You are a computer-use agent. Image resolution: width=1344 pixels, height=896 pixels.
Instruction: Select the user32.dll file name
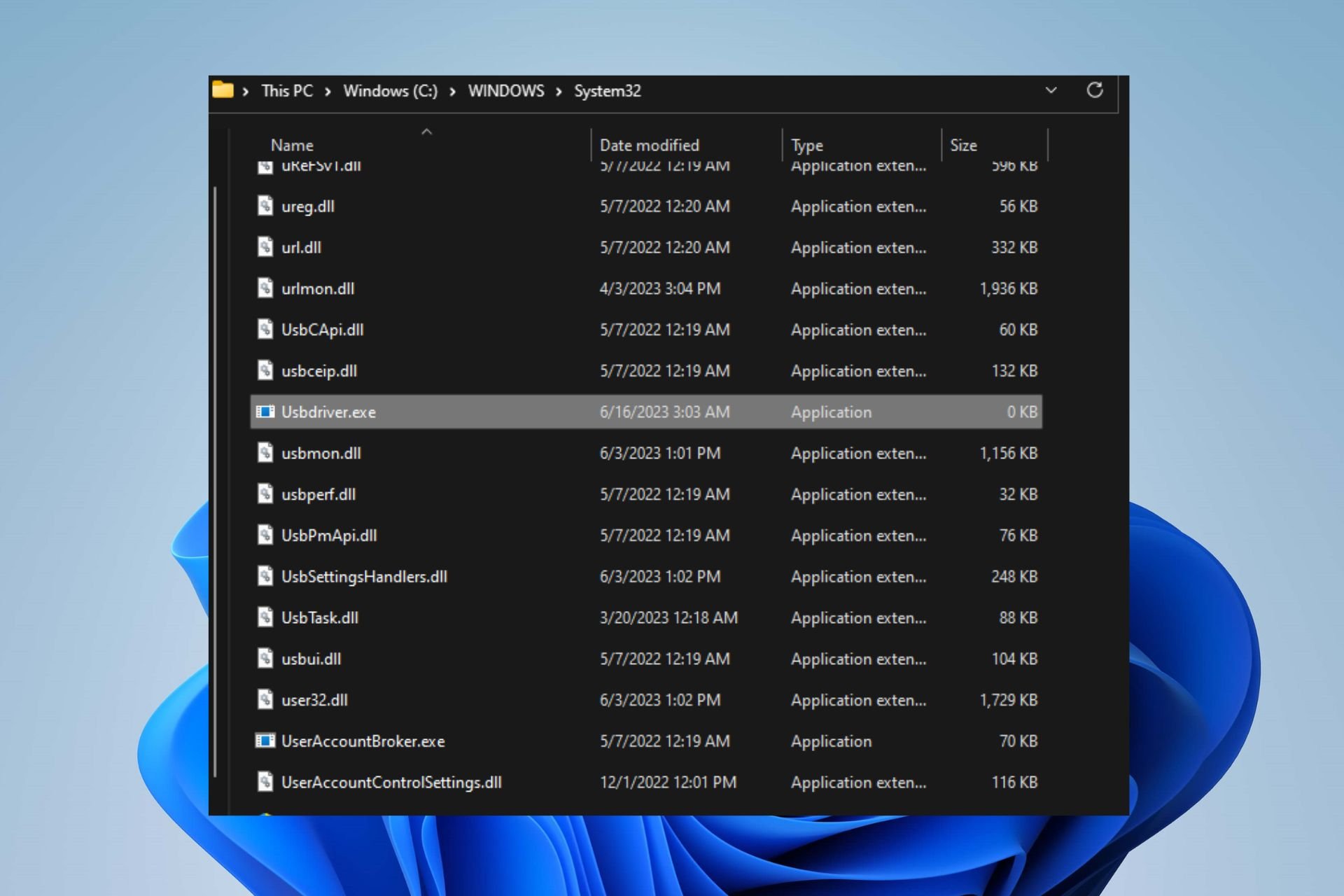coord(314,700)
